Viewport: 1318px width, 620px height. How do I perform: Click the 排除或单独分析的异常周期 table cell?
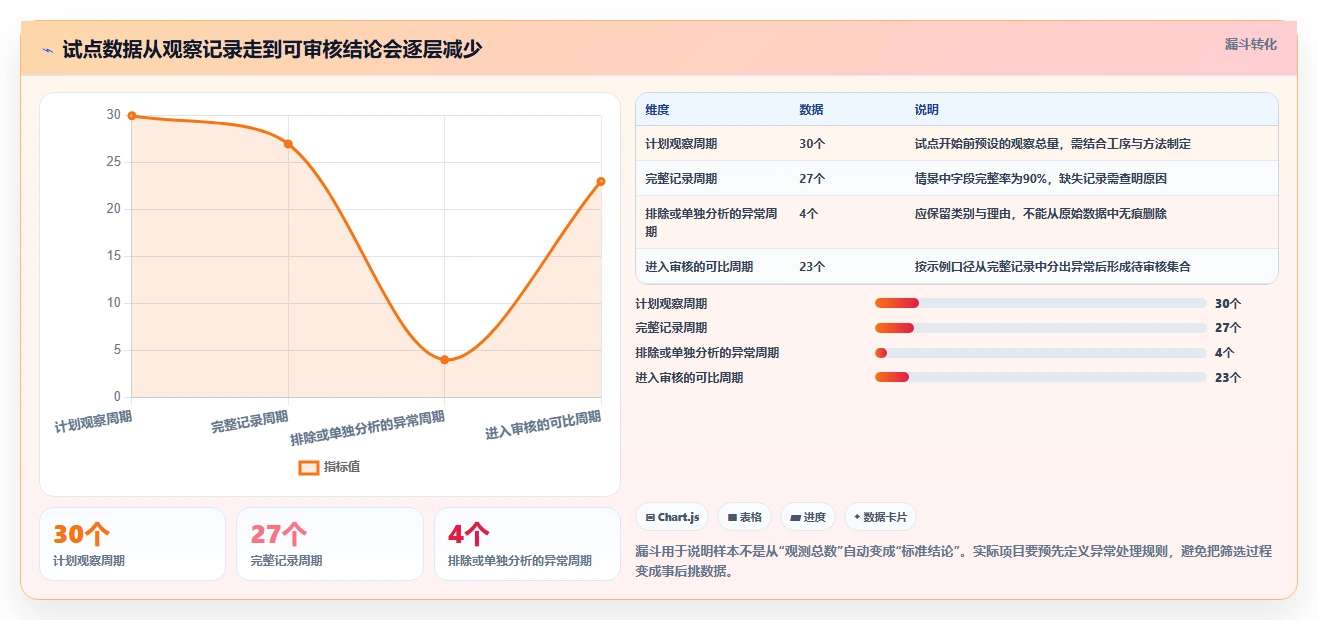click(x=711, y=222)
